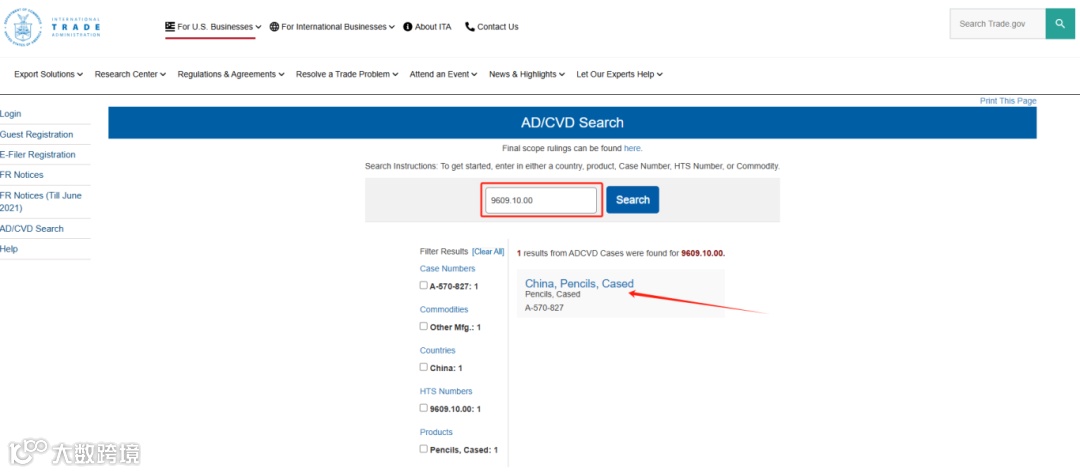Open the Attend an Event menu

[x=443, y=74]
